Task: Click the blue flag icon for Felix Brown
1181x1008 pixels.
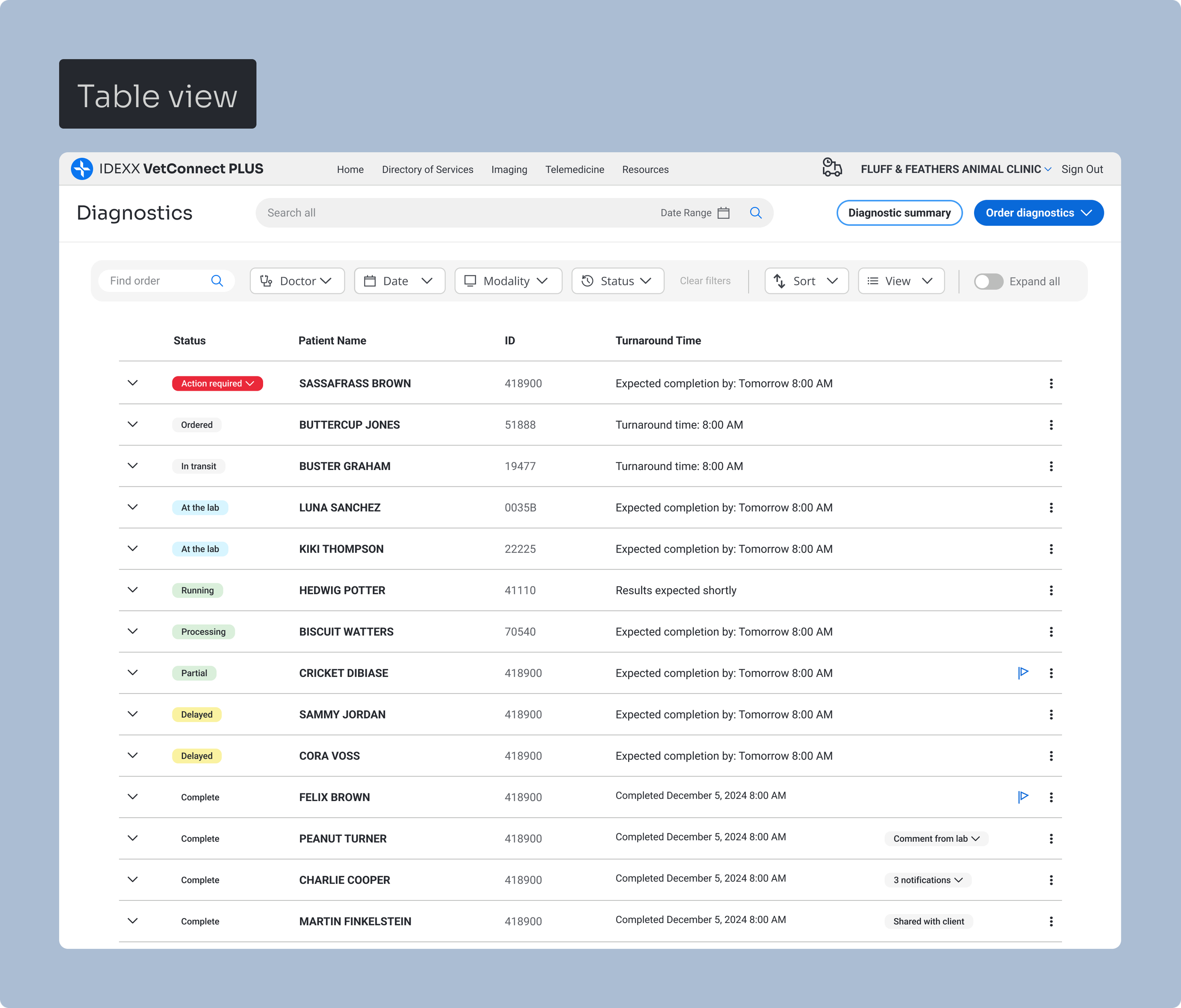Action: pos(1023,796)
